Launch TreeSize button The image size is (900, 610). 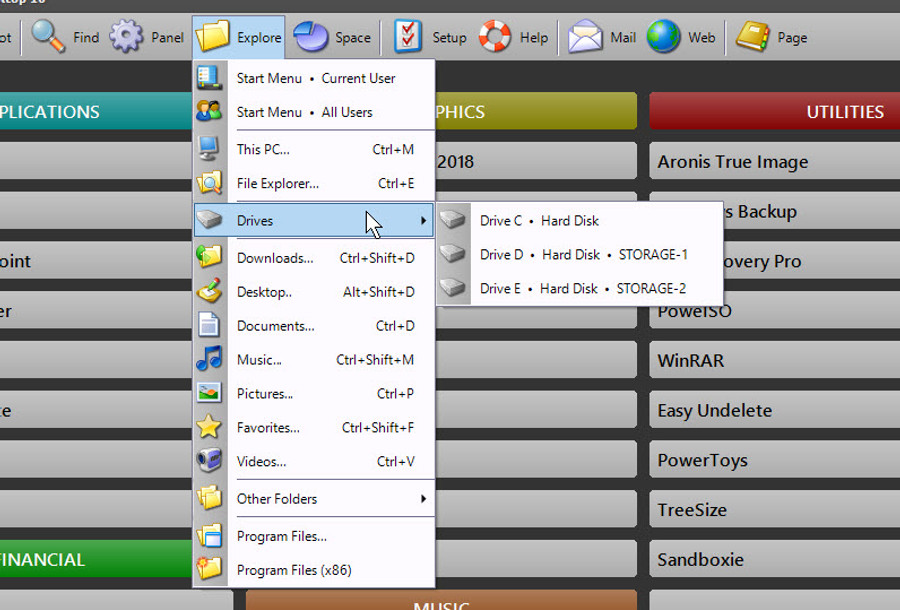pos(774,510)
